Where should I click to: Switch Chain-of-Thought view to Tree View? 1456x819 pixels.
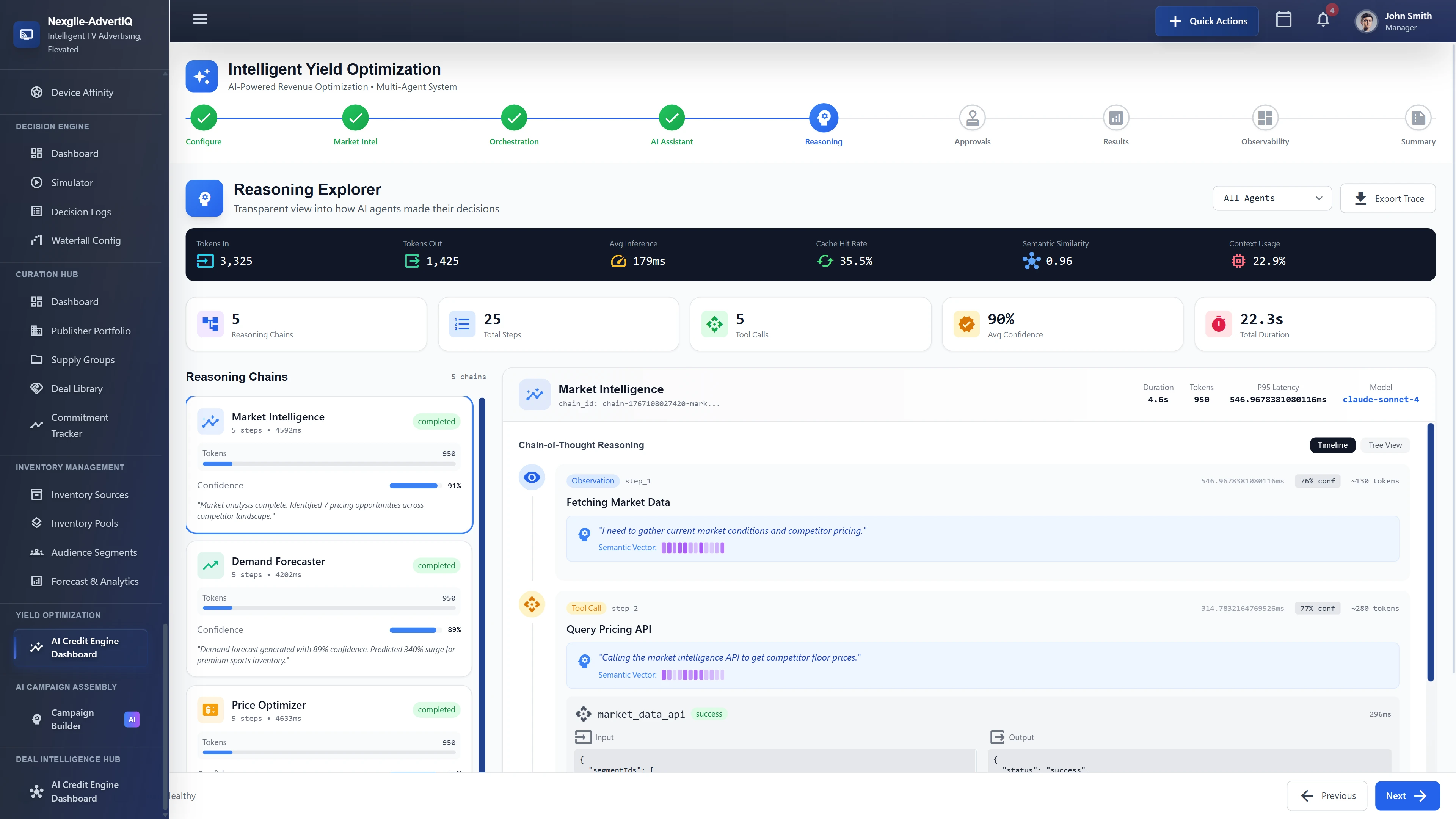click(1385, 445)
